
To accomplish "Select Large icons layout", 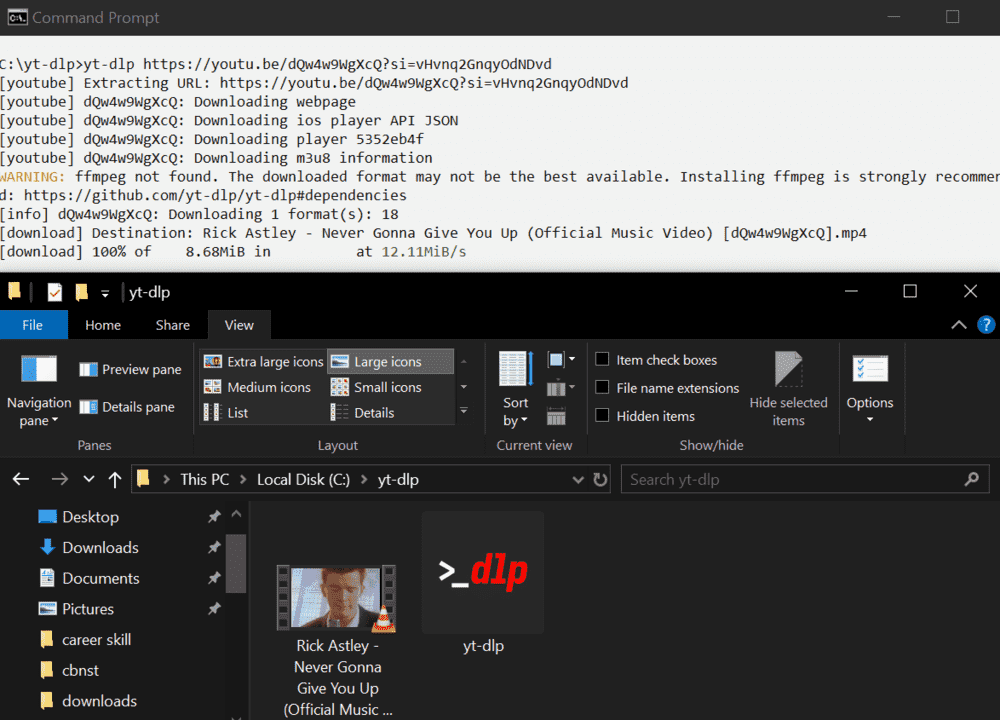I will coord(390,362).
